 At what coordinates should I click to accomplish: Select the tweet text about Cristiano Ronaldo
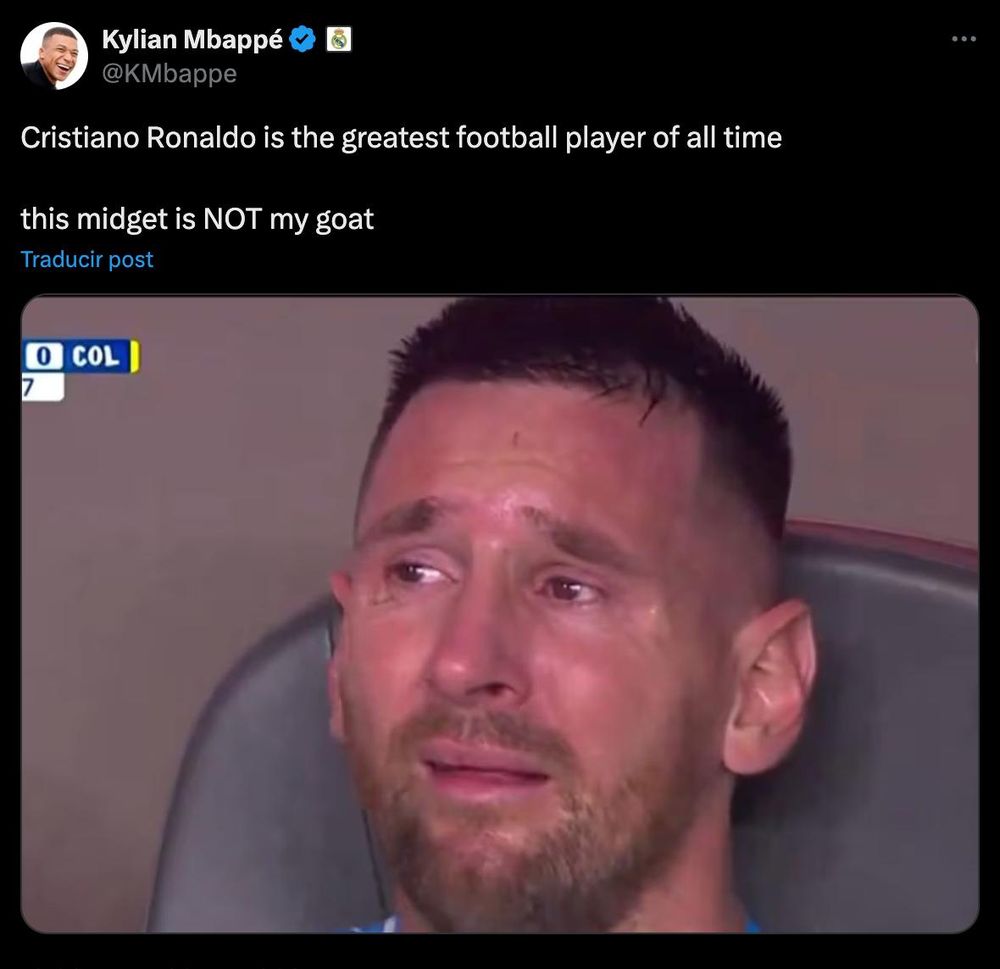[400, 138]
